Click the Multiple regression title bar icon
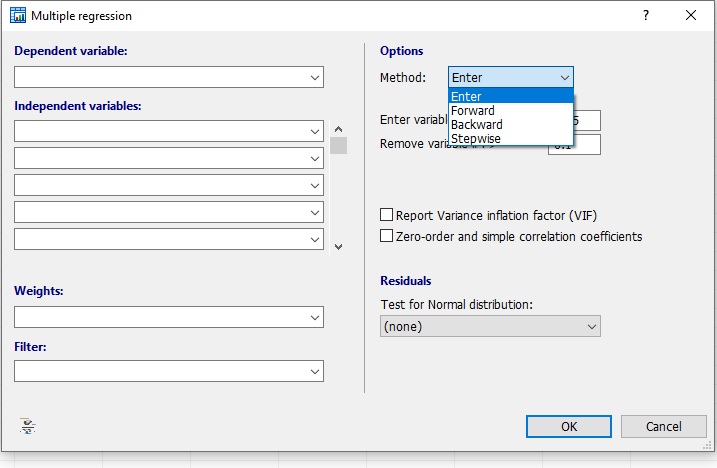 coord(17,16)
